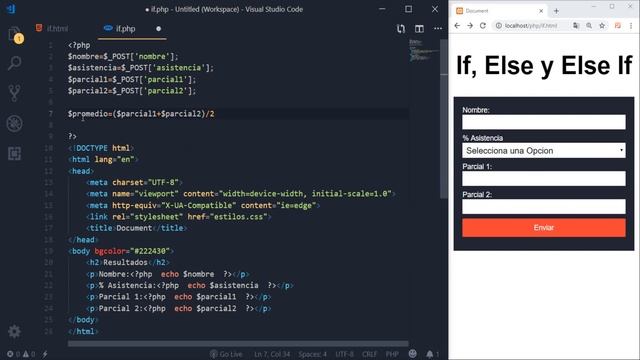Change language mode from PHP
This screenshot has height=360, width=640.
pyautogui.click(x=392, y=354)
